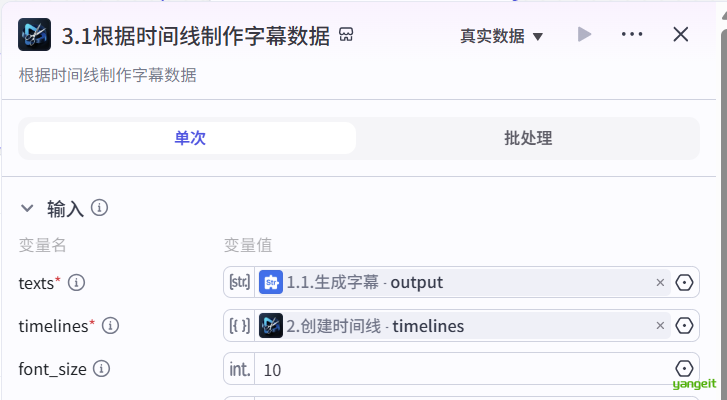Image resolution: width=727 pixels, height=400 pixels.
Task: Collapse the 输入 section
Action: click(27, 208)
